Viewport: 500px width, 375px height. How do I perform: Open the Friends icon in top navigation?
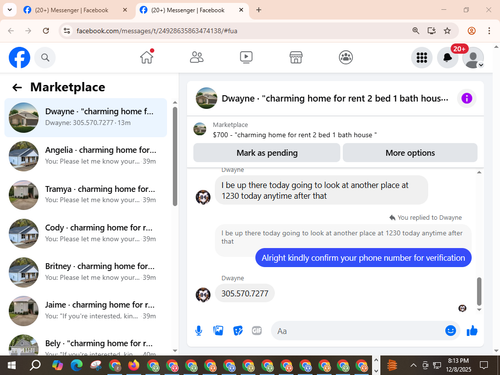click(x=197, y=57)
